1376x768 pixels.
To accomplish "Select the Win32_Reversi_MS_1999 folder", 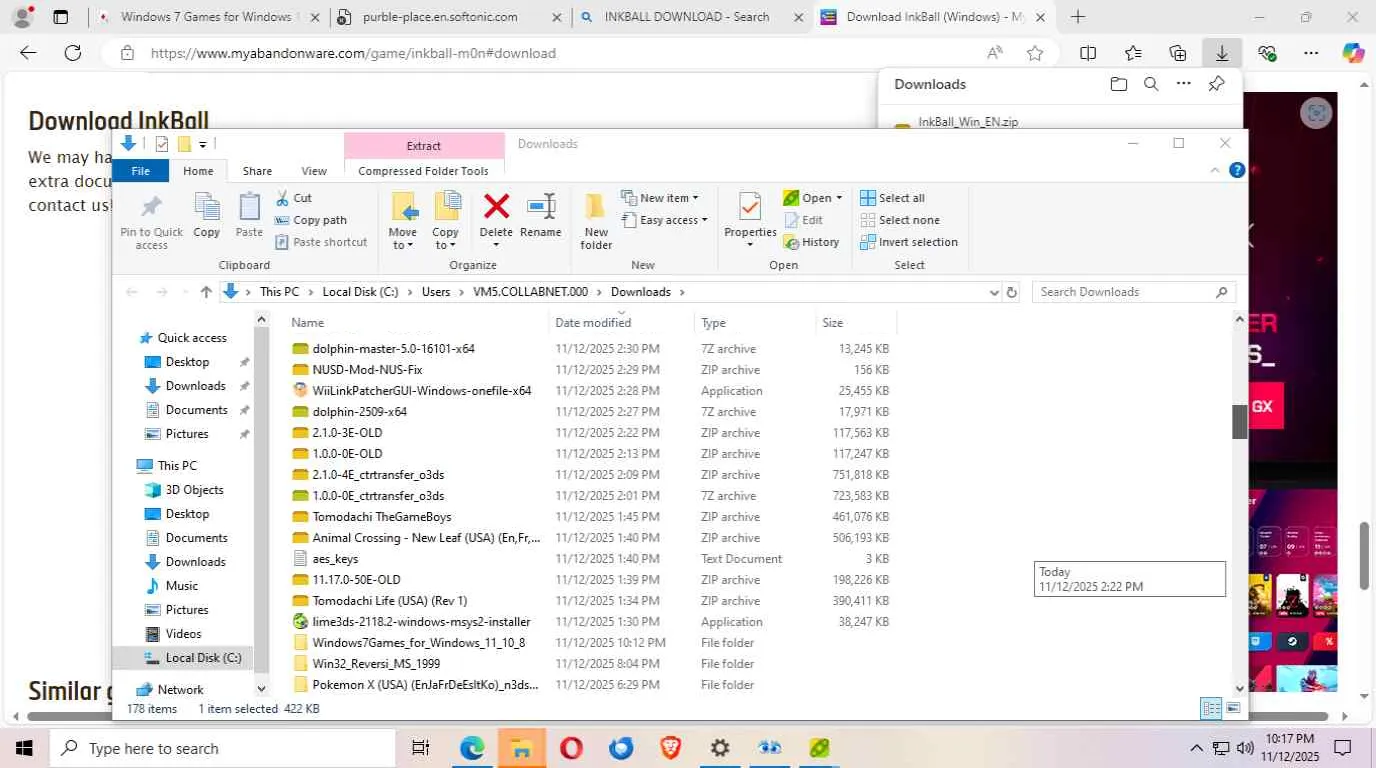I will 376,664.
